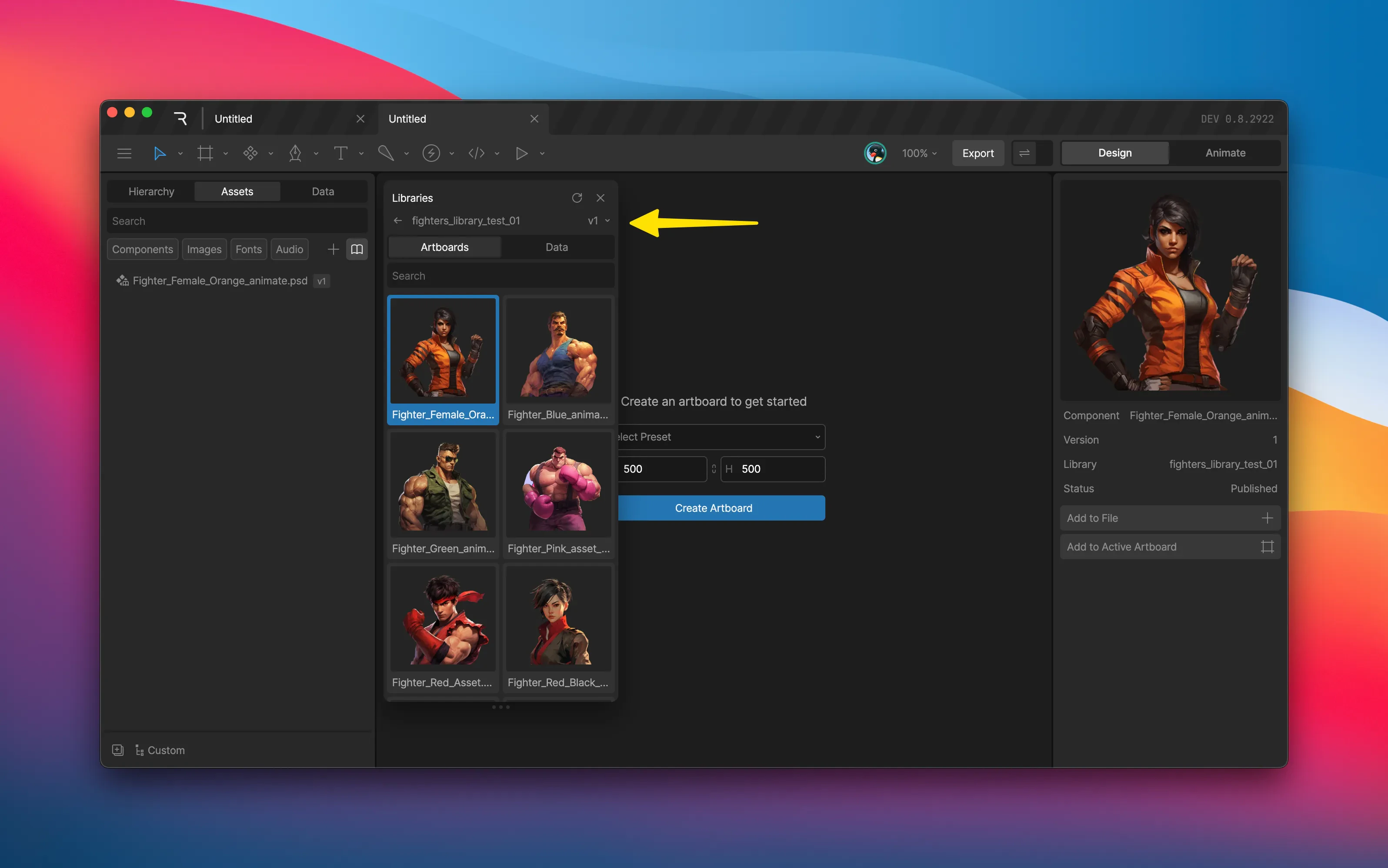This screenshot has height=868, width=1388.
Task: Open the library Data tab
Action: click(x=556, y=247)
